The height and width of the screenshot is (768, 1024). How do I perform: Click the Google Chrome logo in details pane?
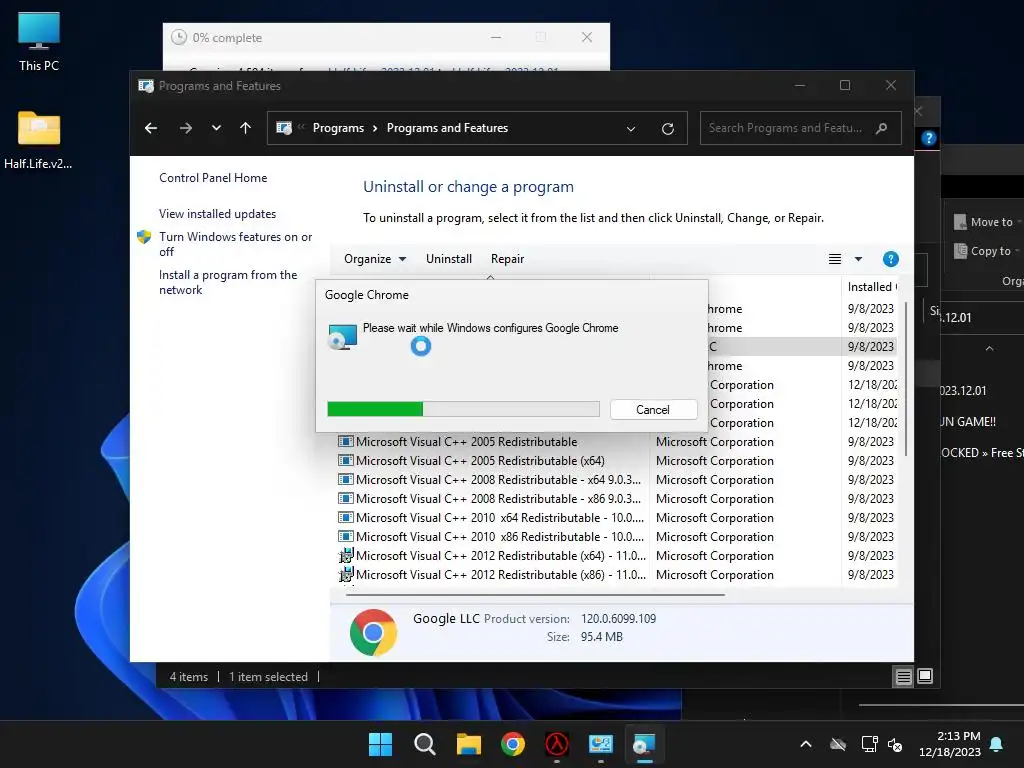373,632
